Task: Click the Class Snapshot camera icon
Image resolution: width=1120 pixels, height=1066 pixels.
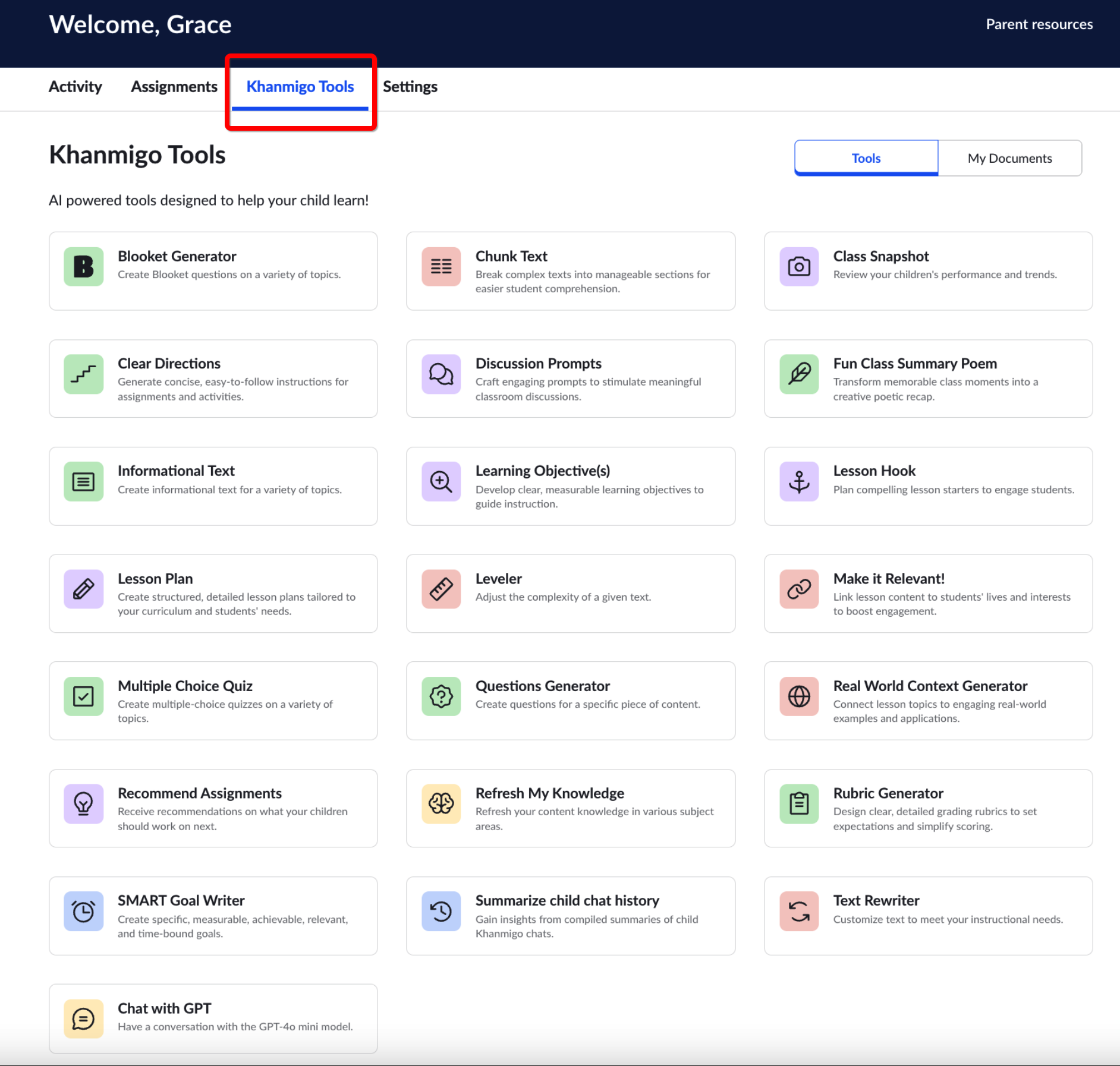Action: click(x=799, y=266)
